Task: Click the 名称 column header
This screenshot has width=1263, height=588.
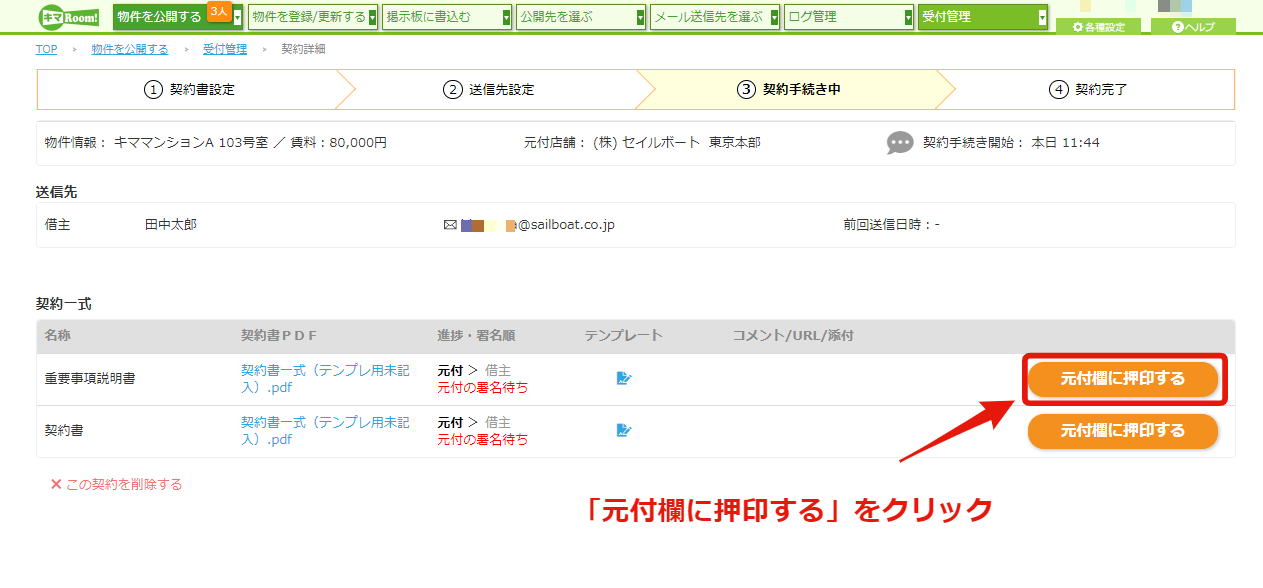Action: 58,336
